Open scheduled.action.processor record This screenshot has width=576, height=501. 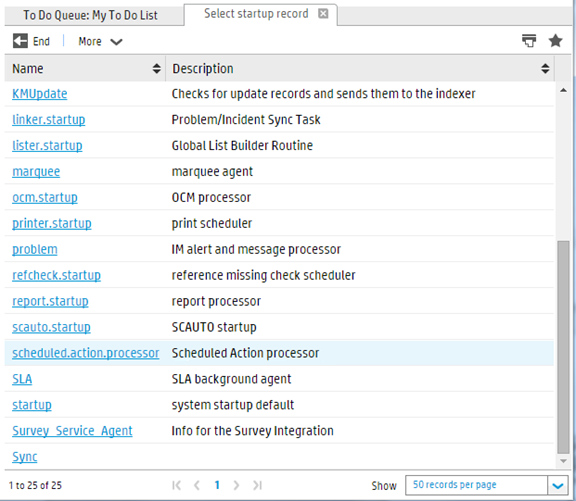click(86, 353)
